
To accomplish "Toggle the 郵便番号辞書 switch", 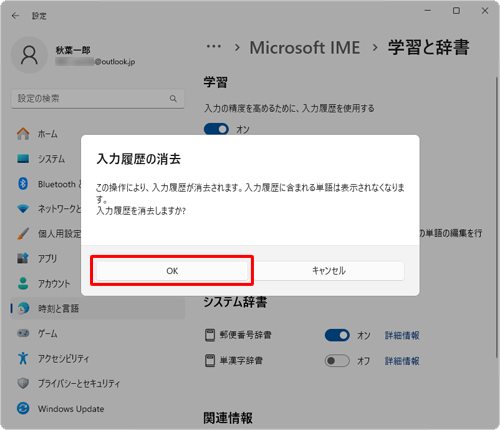I will [337, 335].
